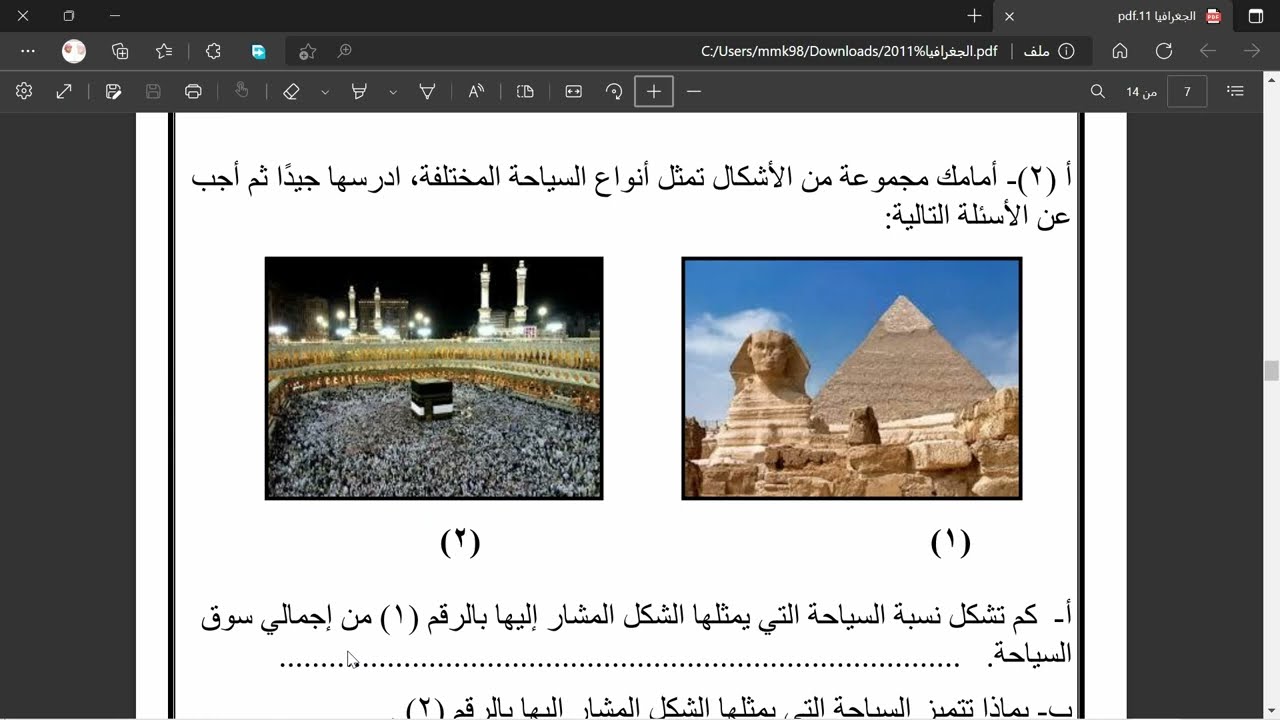Open the PDF table of contents panel
Screen dimensions: 1280x720
pos(1236,91)
